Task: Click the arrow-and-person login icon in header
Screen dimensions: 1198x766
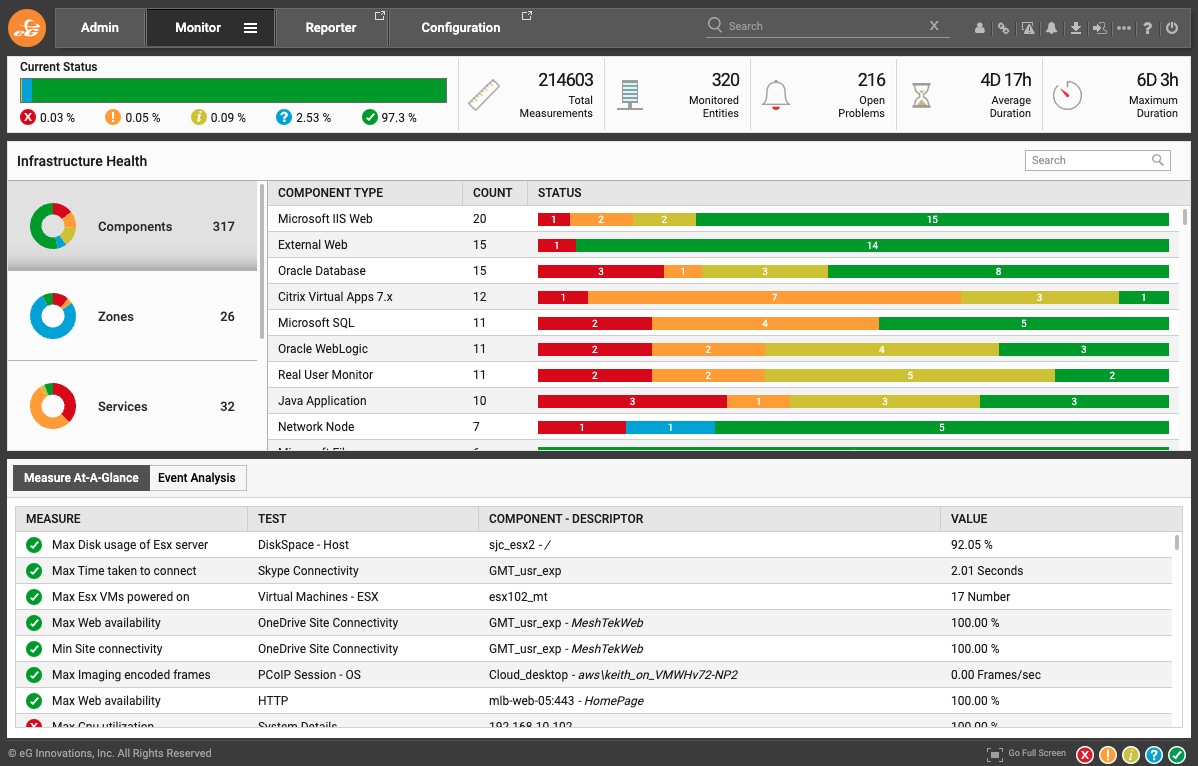Action: click(x=1099, y=28)
